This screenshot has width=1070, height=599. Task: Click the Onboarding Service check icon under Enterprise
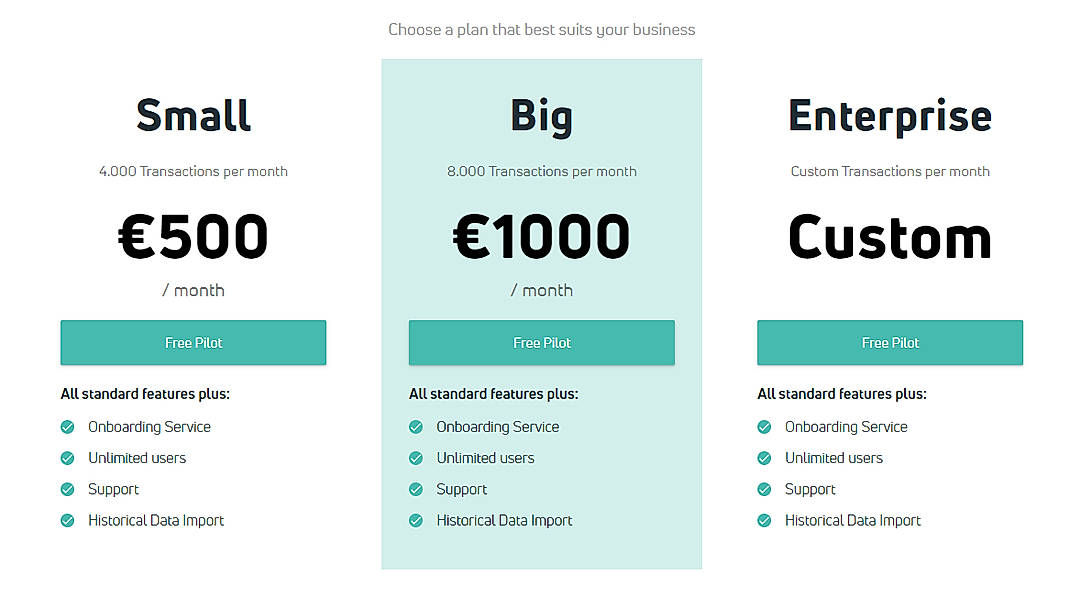tap(764, 427)
